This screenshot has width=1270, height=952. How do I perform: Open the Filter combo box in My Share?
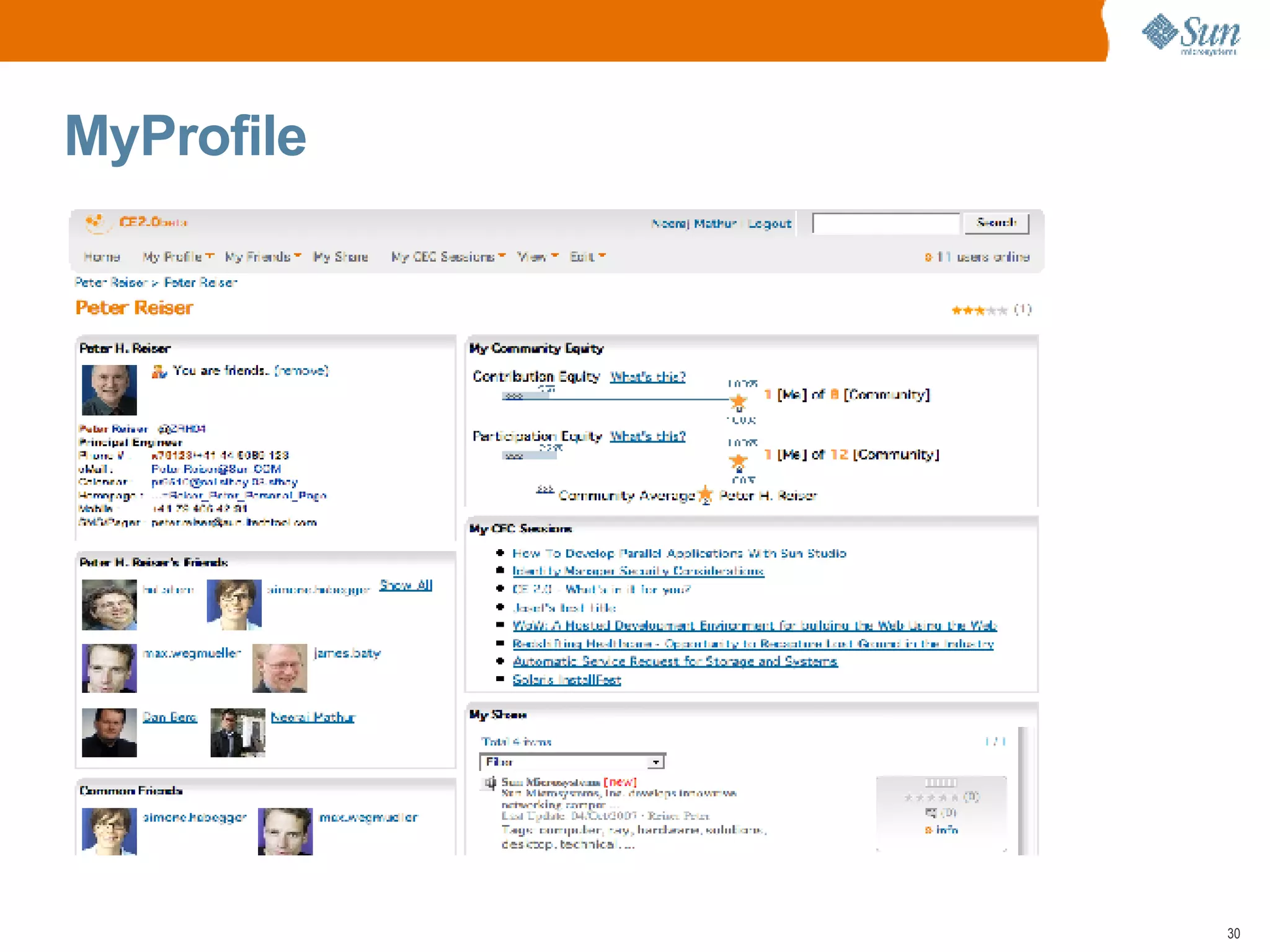(572, 762)
